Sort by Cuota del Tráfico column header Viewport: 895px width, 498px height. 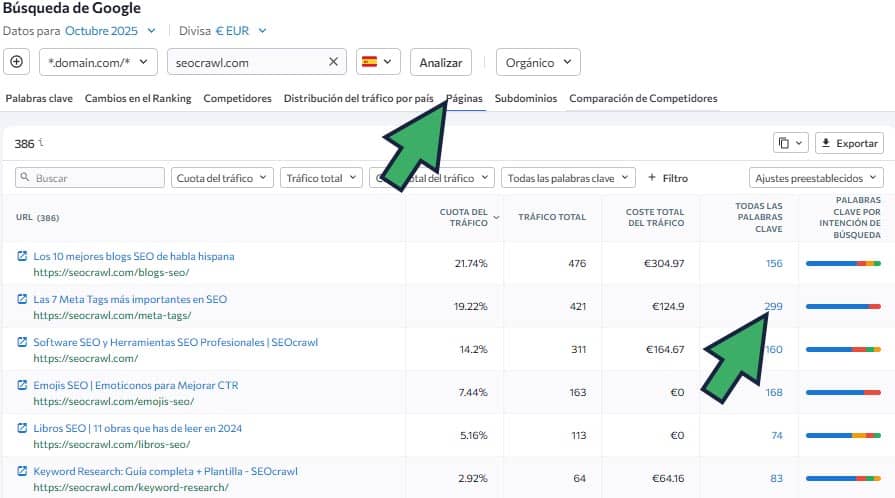pos(465,218)
